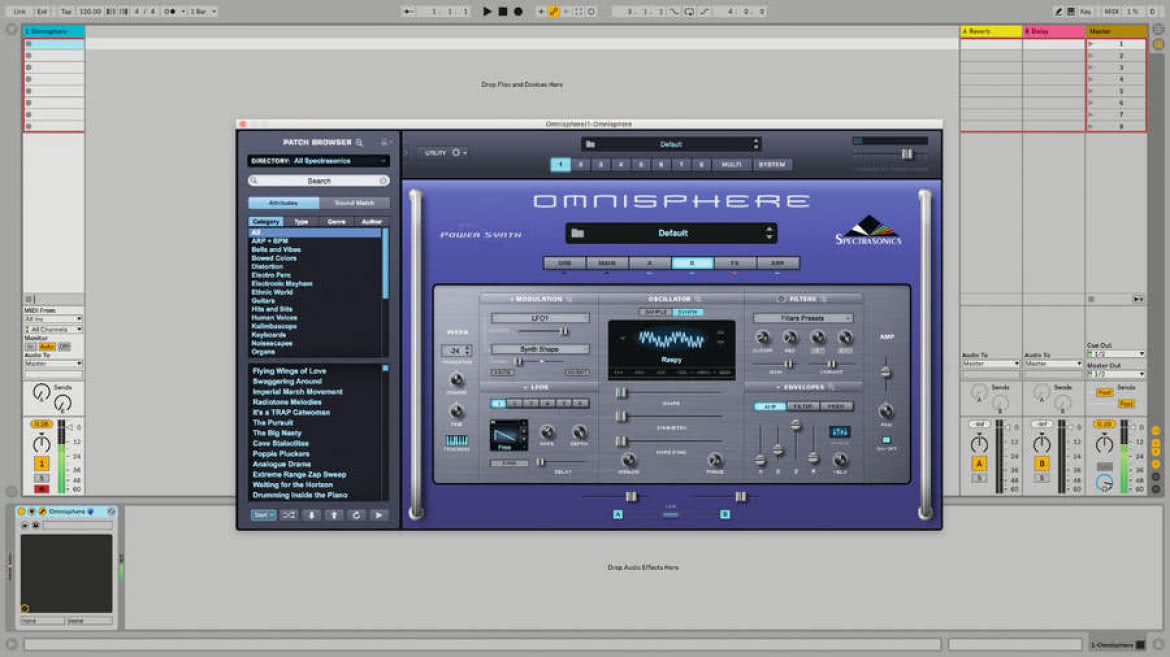Viewport: 1170px width, 657px height.
Task: Select 'Imperial March Movement' patch
Action: (x=298, y=392)
